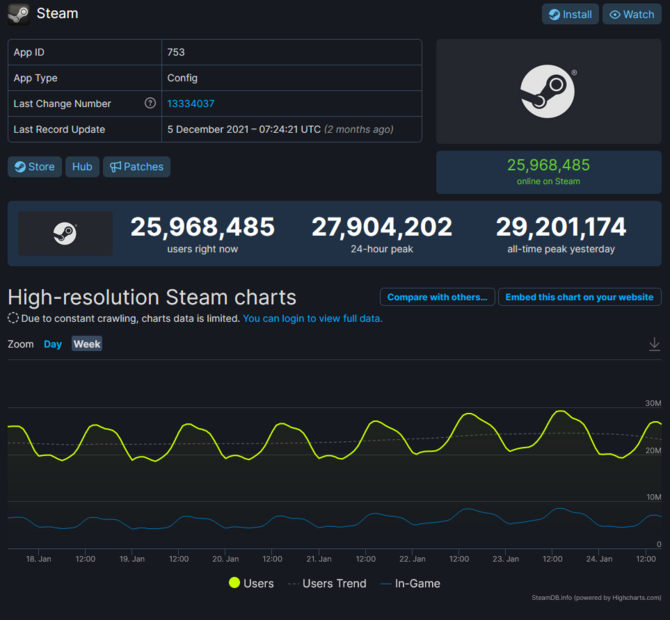Screen dimensions: 670x620
Task: Open change number 13334037 link
Action: (x=191, y=103)
